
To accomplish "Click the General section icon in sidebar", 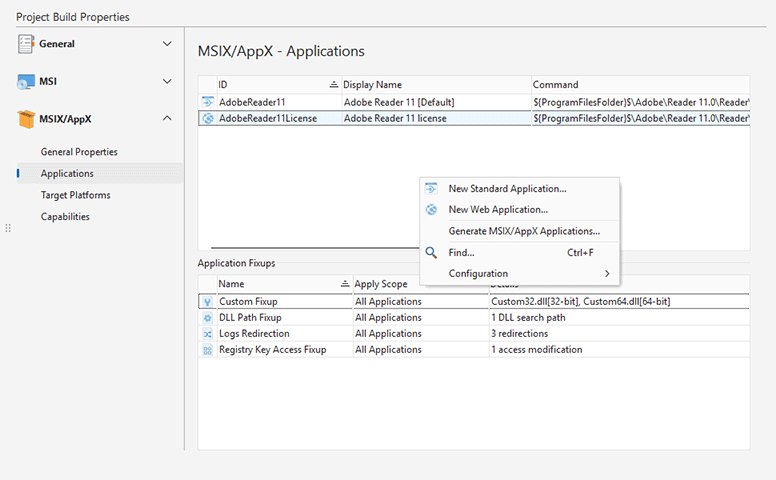I will pyautogui.click(x=25, y=44).
